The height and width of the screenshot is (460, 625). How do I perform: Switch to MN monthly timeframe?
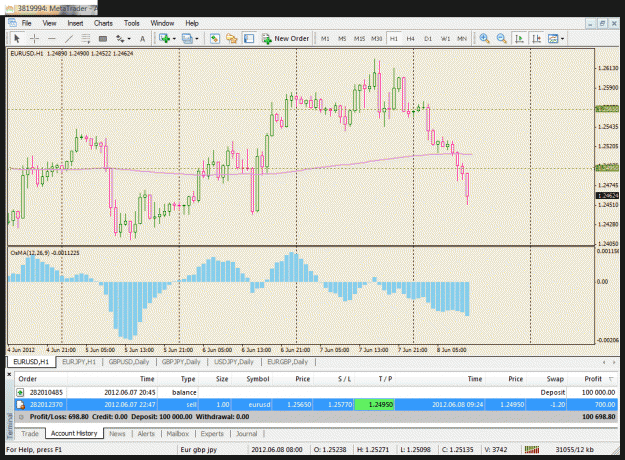click(462, 39)
